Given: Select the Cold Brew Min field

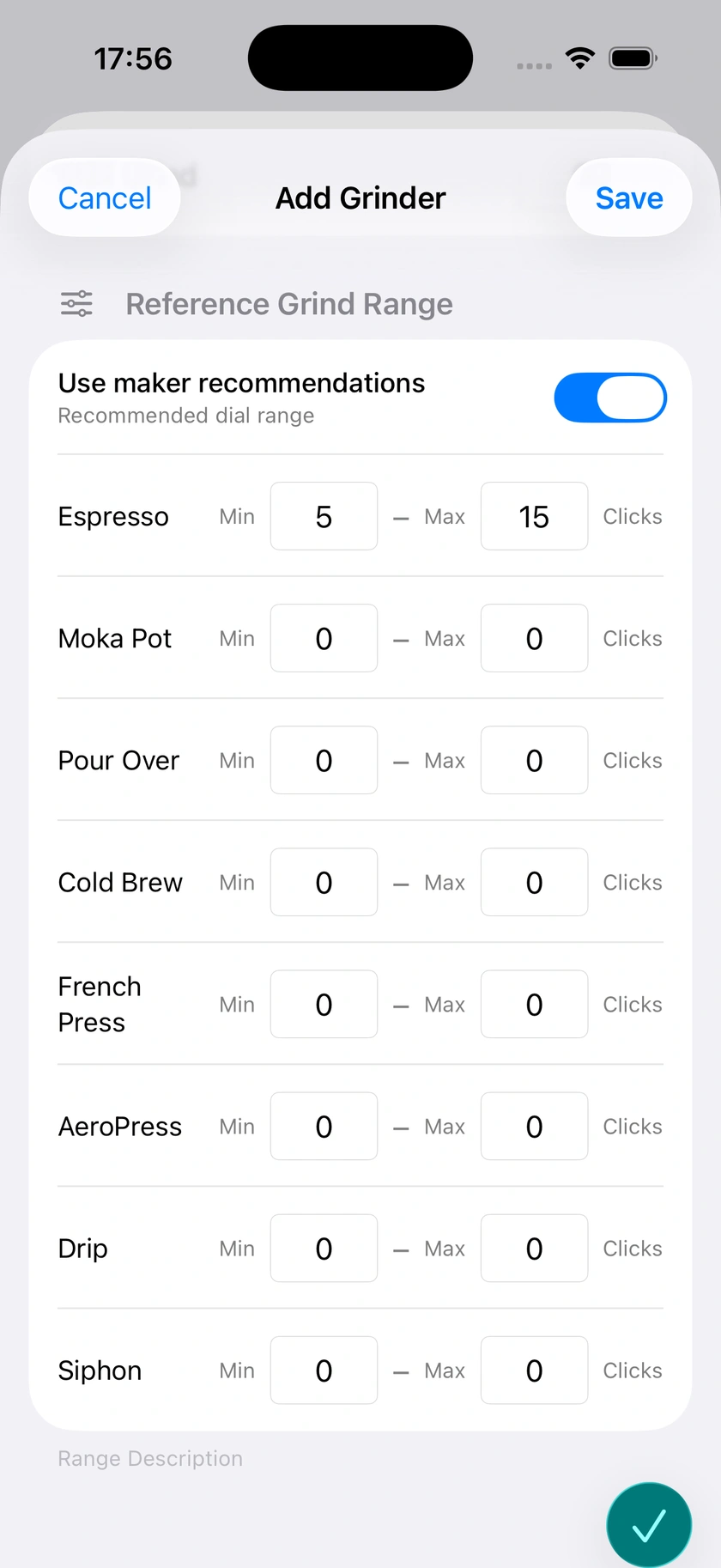Looking at the screenshot, I should coord(324,882).
